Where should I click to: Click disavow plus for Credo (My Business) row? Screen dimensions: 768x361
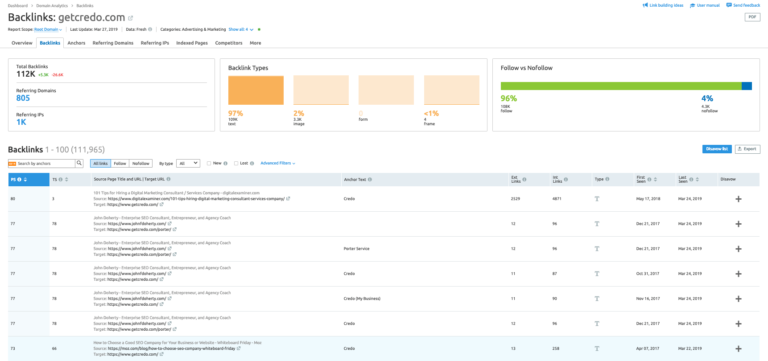(739, 299)
